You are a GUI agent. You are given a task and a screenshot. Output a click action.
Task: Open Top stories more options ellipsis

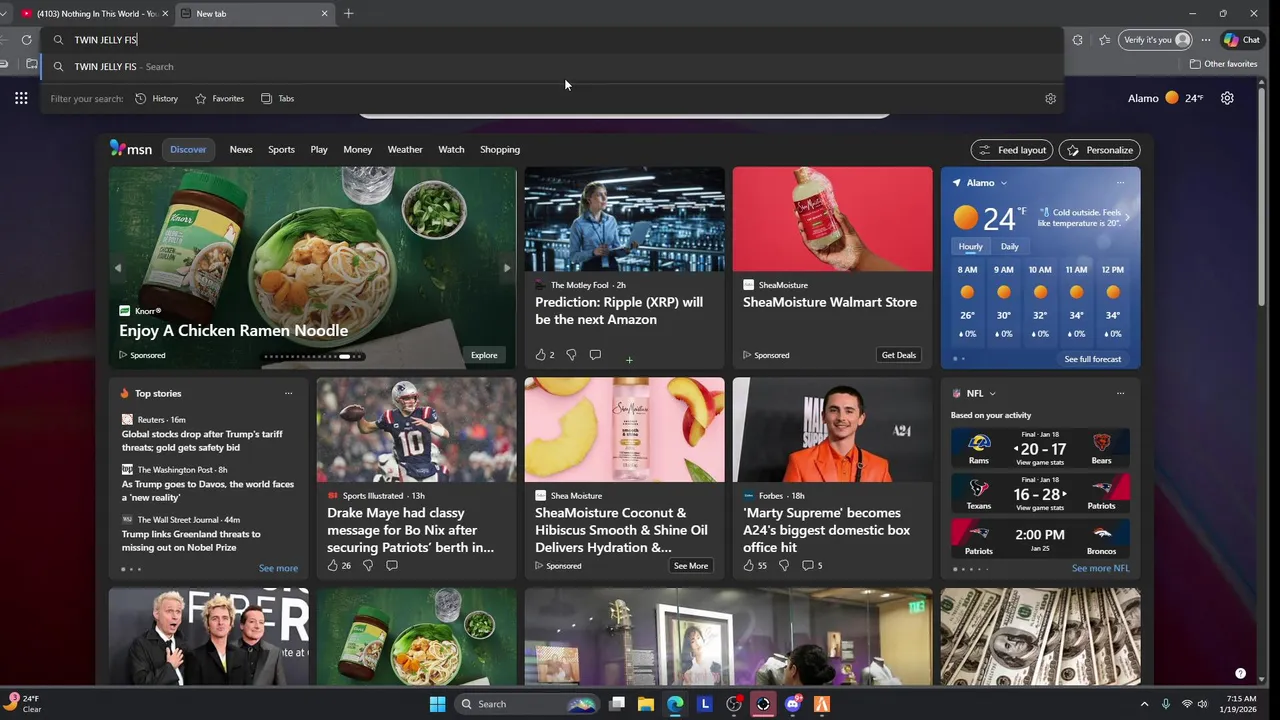tap(288, 393)
